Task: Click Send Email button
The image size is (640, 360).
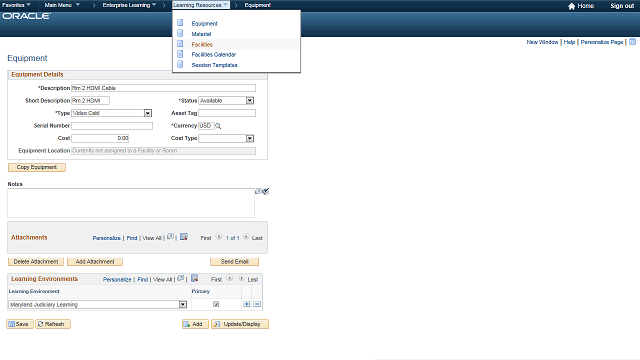Action: [235, 262]
